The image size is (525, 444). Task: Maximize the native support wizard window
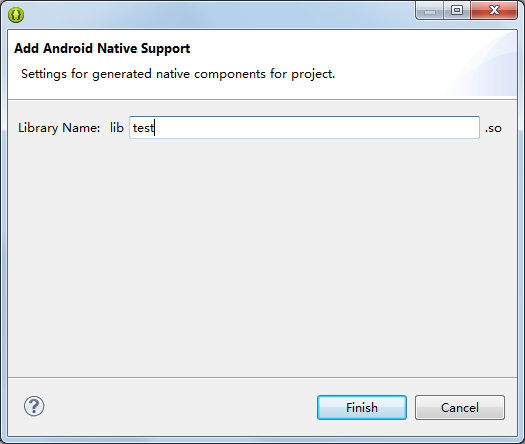coord(457,10)
